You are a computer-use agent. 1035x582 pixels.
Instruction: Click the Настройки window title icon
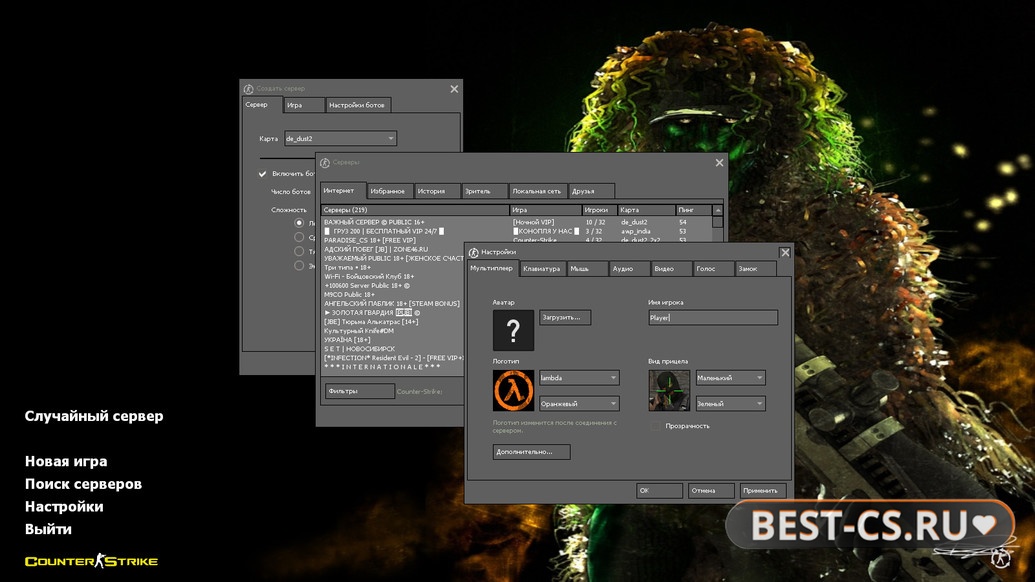473,252
